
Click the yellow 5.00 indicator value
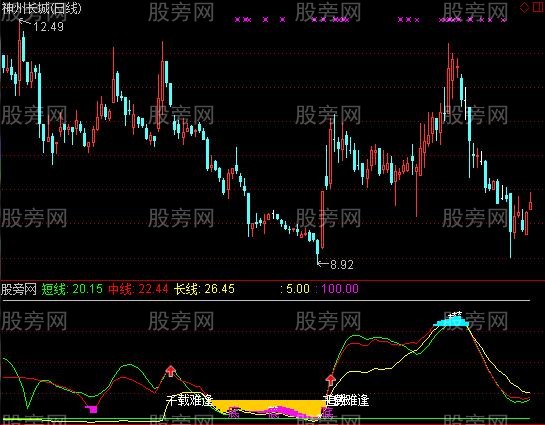pyautogui.click(x=298, y=289)
